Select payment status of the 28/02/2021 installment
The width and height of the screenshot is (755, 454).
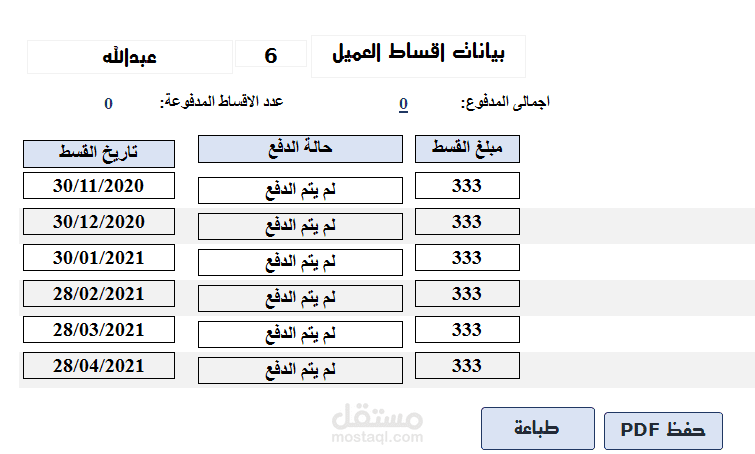pyautogui.click(x=300, y=298)
